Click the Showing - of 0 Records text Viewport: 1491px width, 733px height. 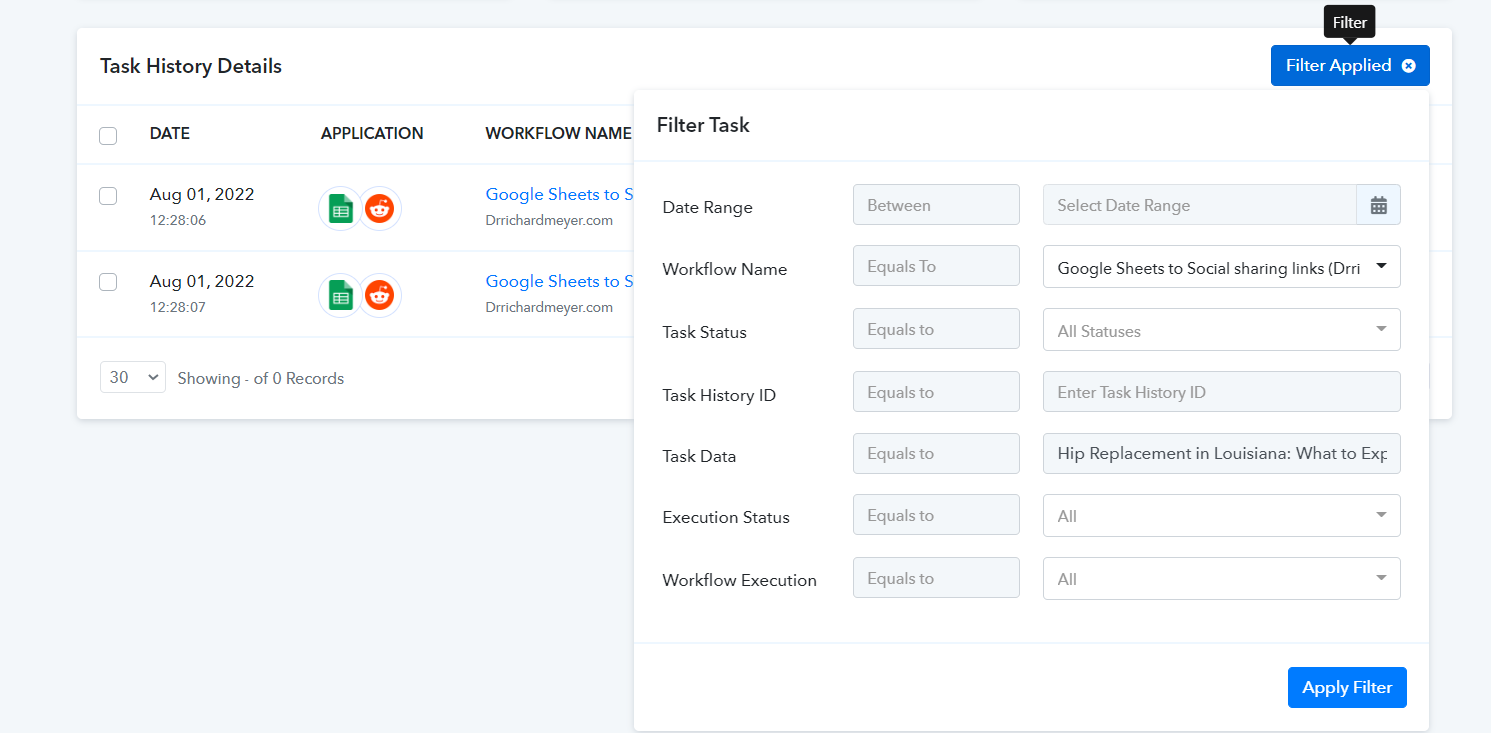coord(261,378)
